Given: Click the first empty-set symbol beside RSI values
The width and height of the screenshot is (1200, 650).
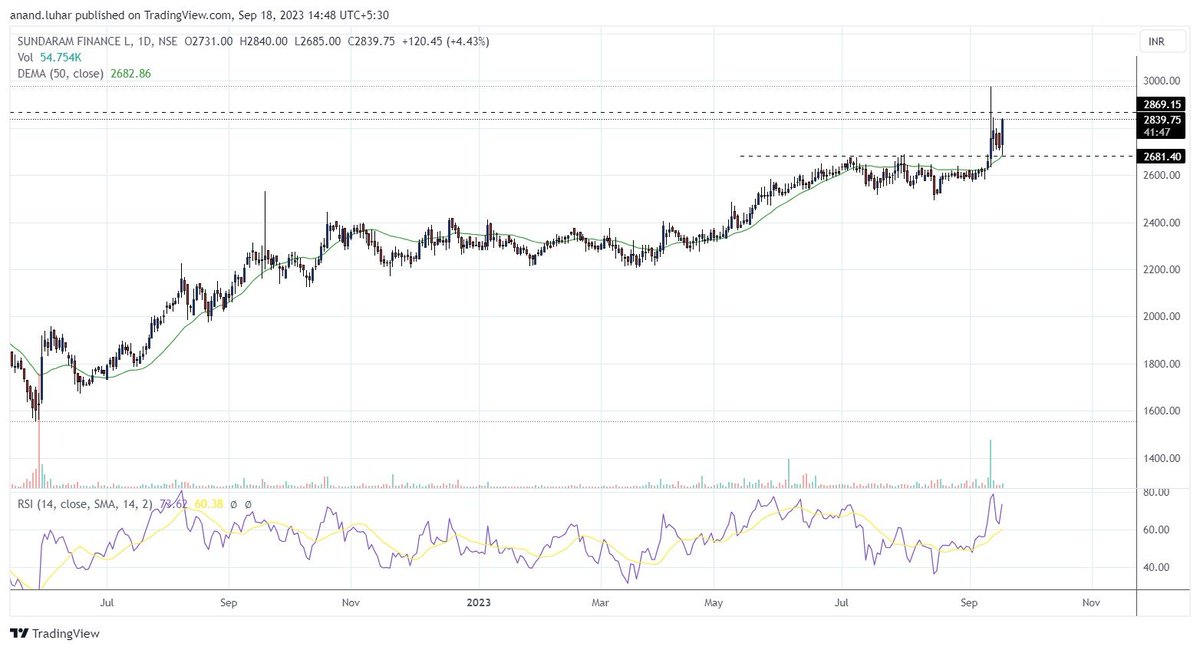Looking at the screenshot, I should tap(234, 503).
